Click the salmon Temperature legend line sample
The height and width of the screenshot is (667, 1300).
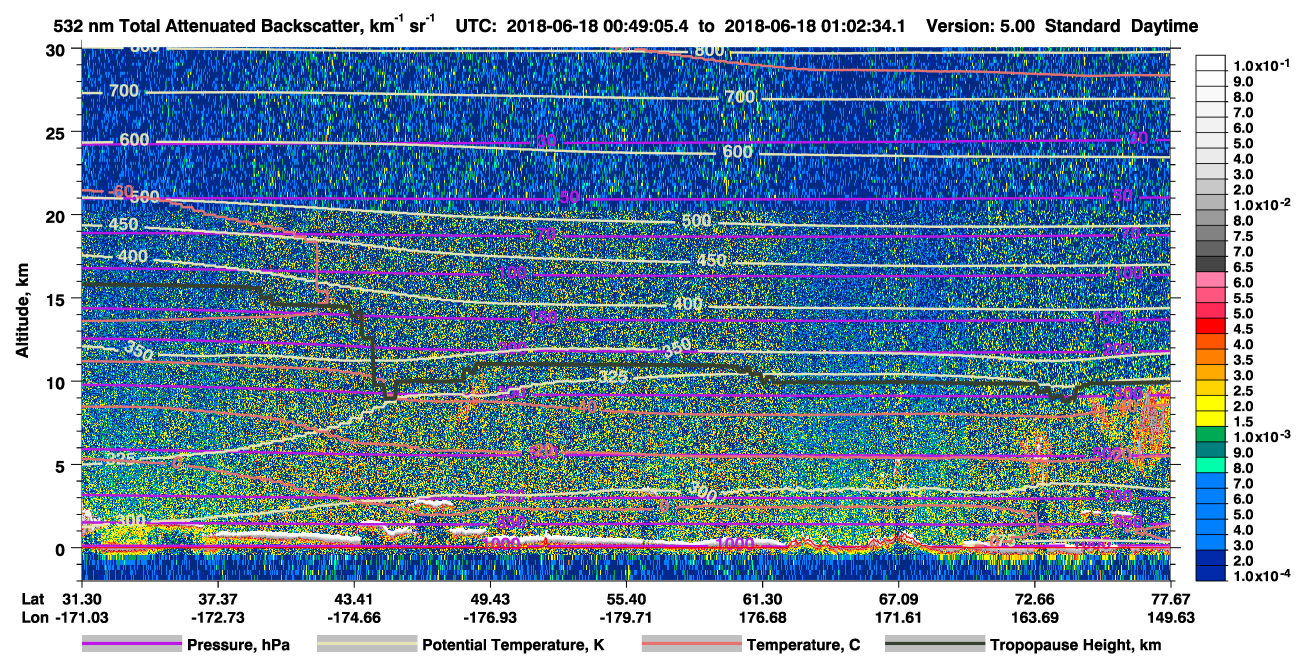[692, 645]
